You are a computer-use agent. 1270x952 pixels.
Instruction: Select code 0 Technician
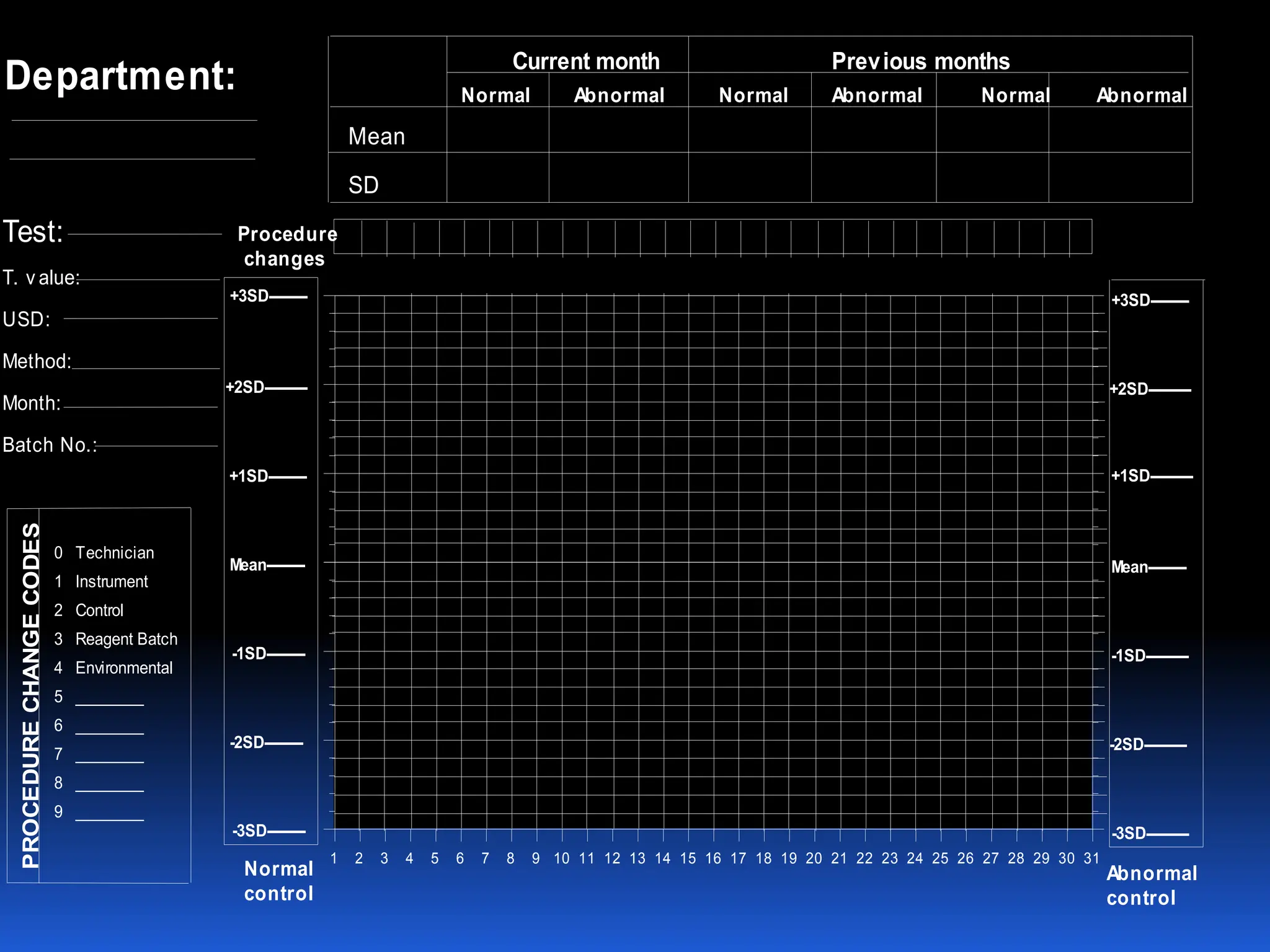(x=114, y=553)
